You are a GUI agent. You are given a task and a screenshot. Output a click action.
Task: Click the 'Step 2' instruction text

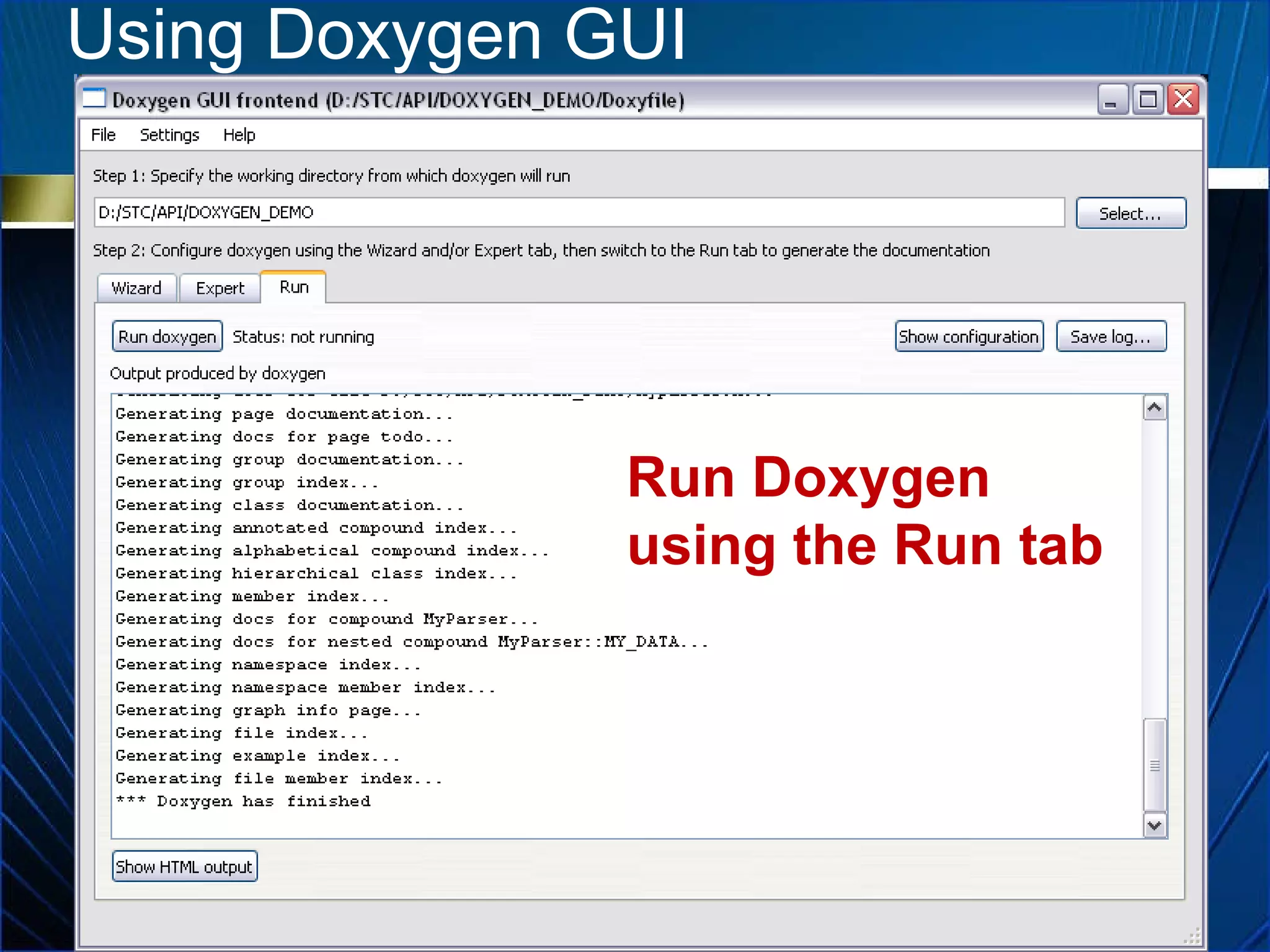tap(541, 250)
